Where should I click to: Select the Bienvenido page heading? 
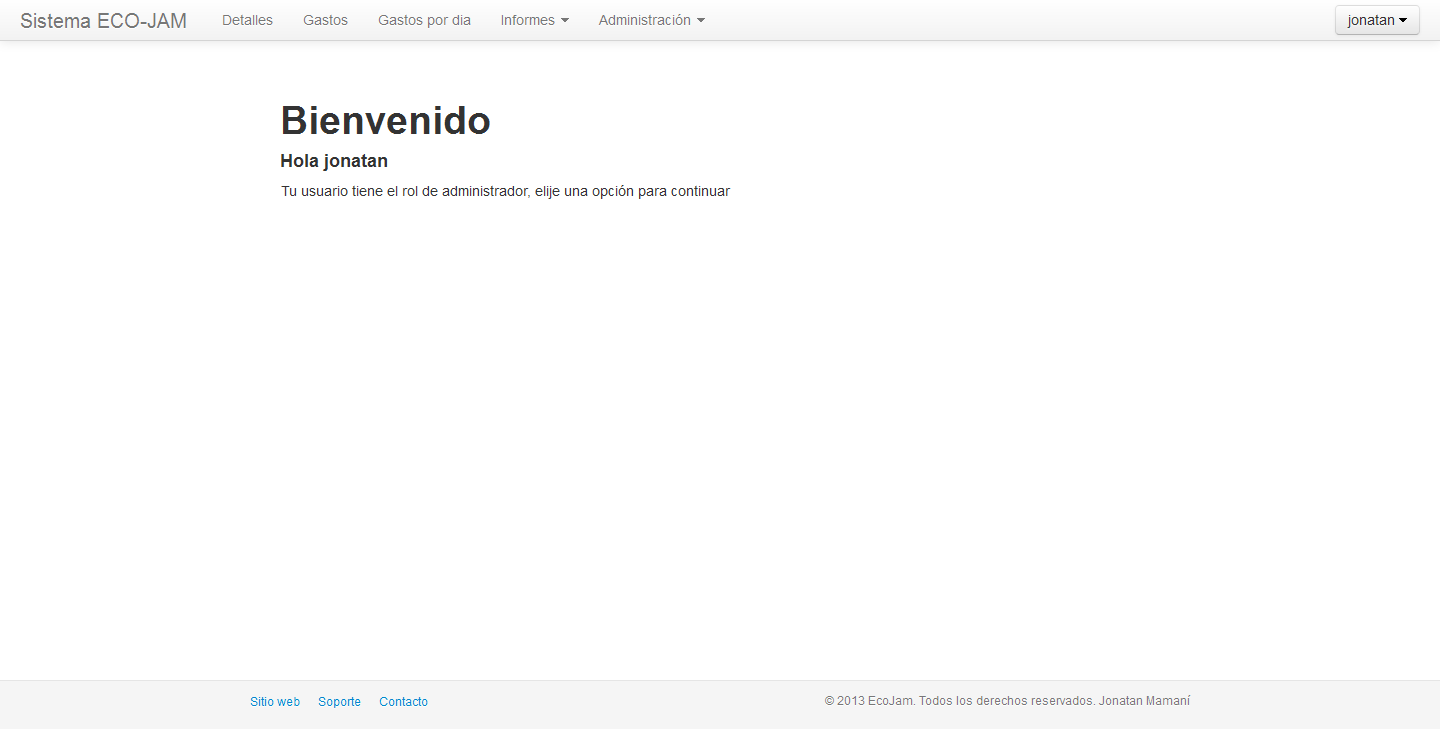(384, 120)
